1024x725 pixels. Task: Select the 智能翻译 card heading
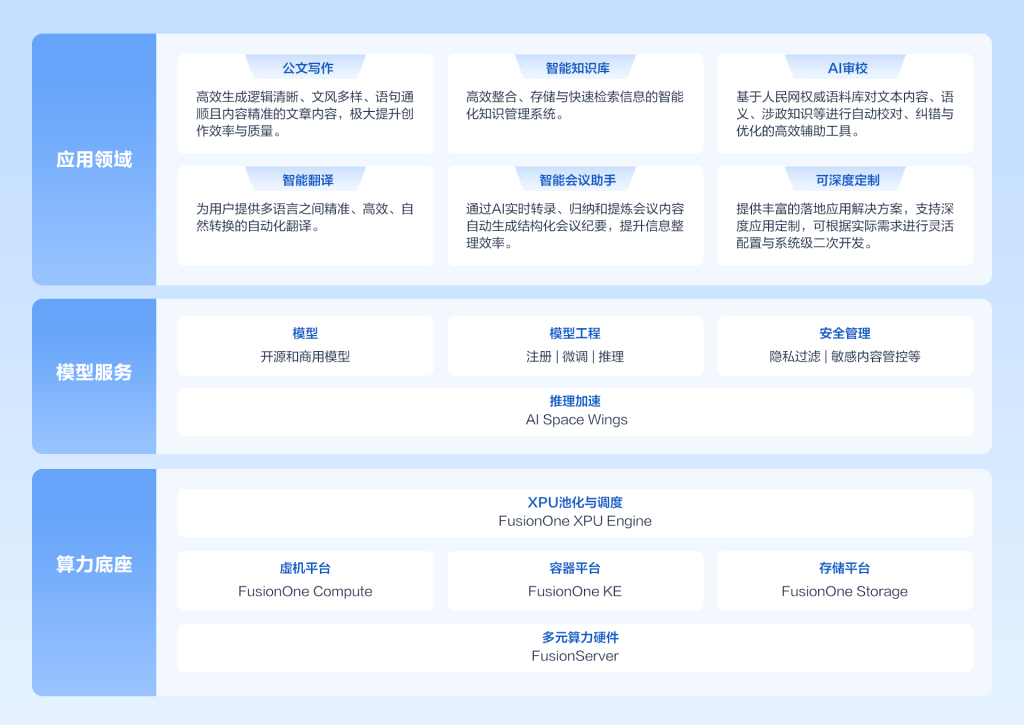click(307, 180)
